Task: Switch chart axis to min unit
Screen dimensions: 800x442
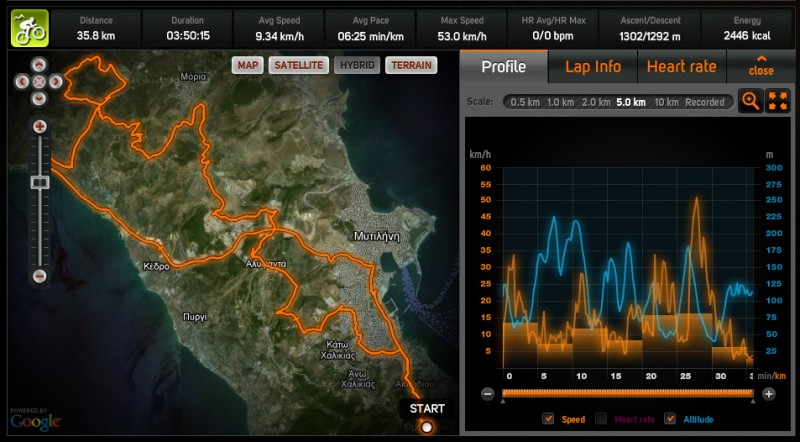Action: coord(765,376)
